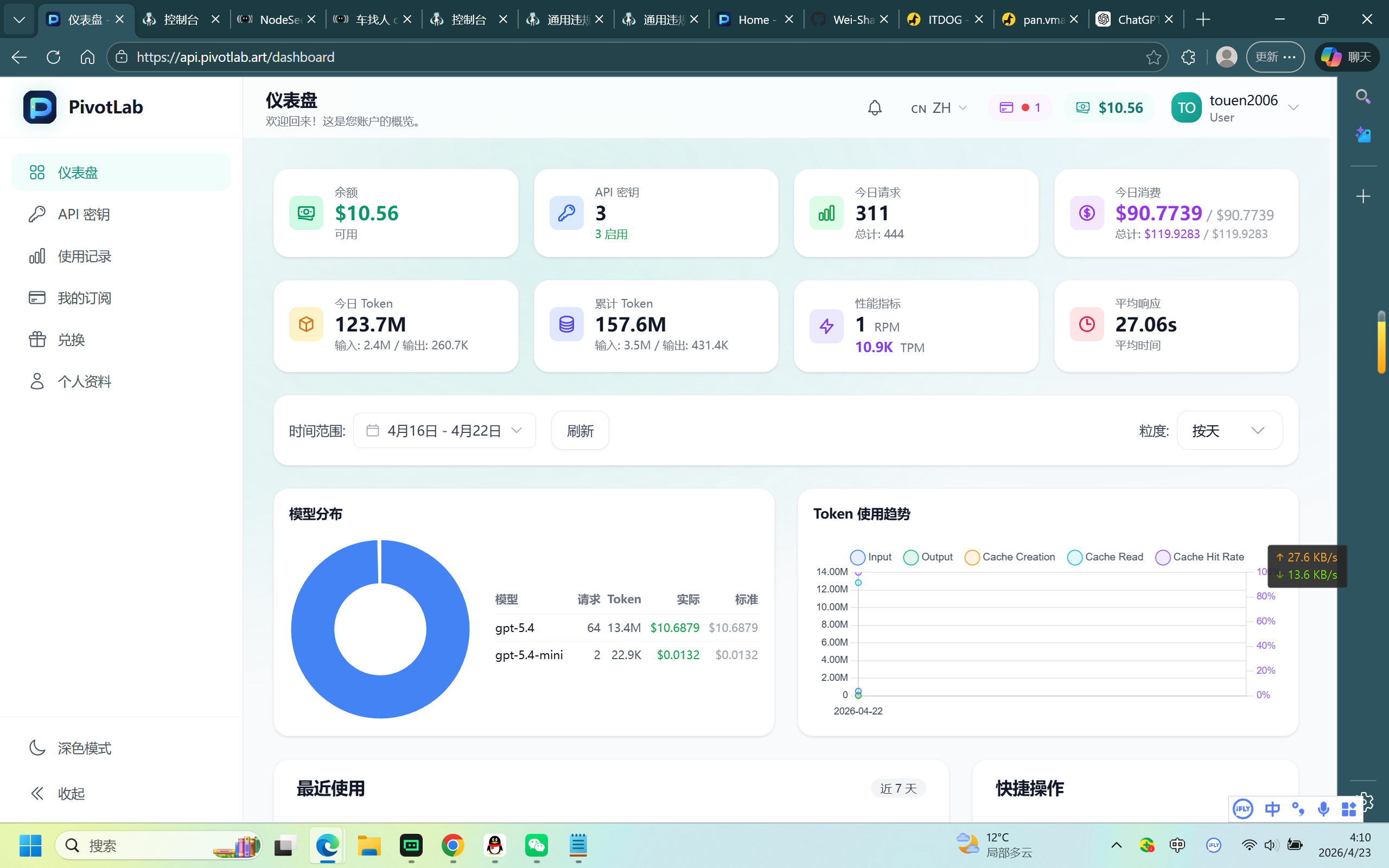Click the cumulative Token database icon
The height and width of the screenshot is (868, 1389).
pos(566,324)
